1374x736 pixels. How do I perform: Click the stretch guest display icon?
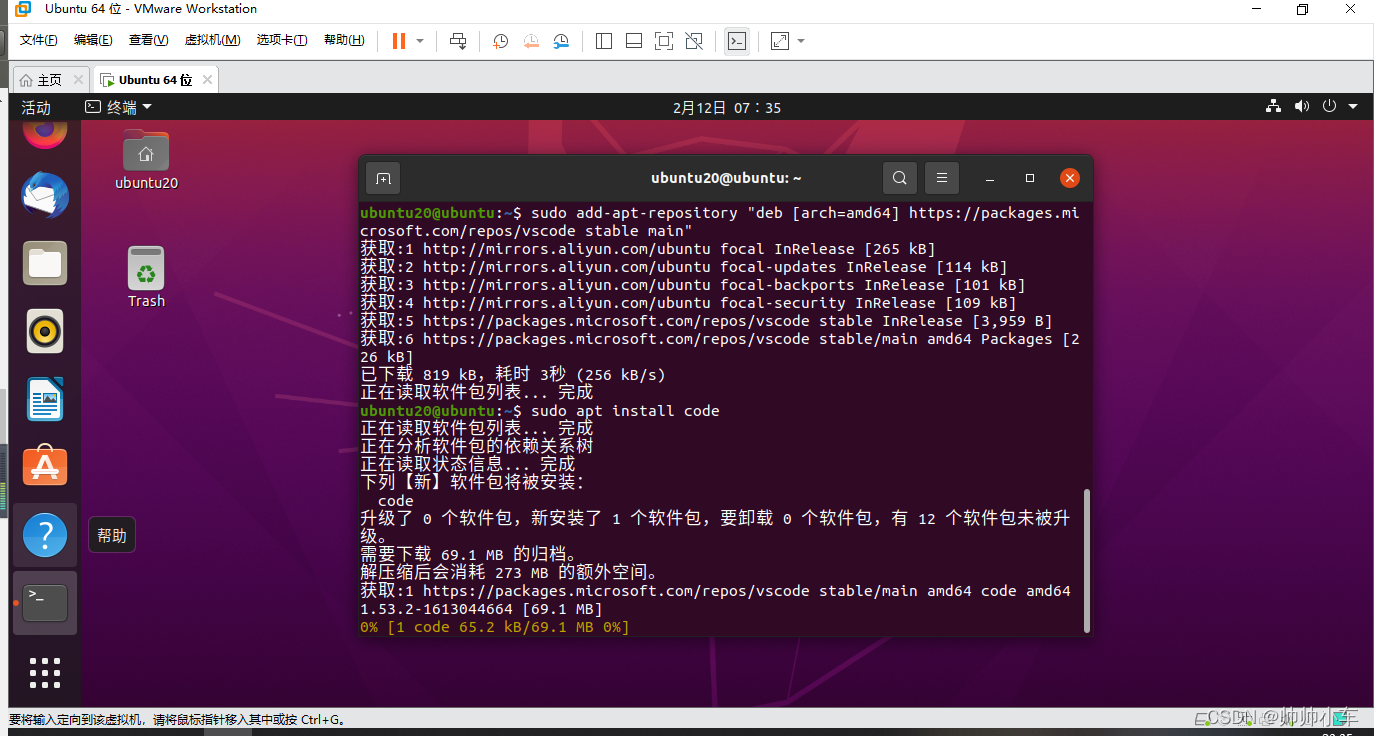click(x=780, y=41)
